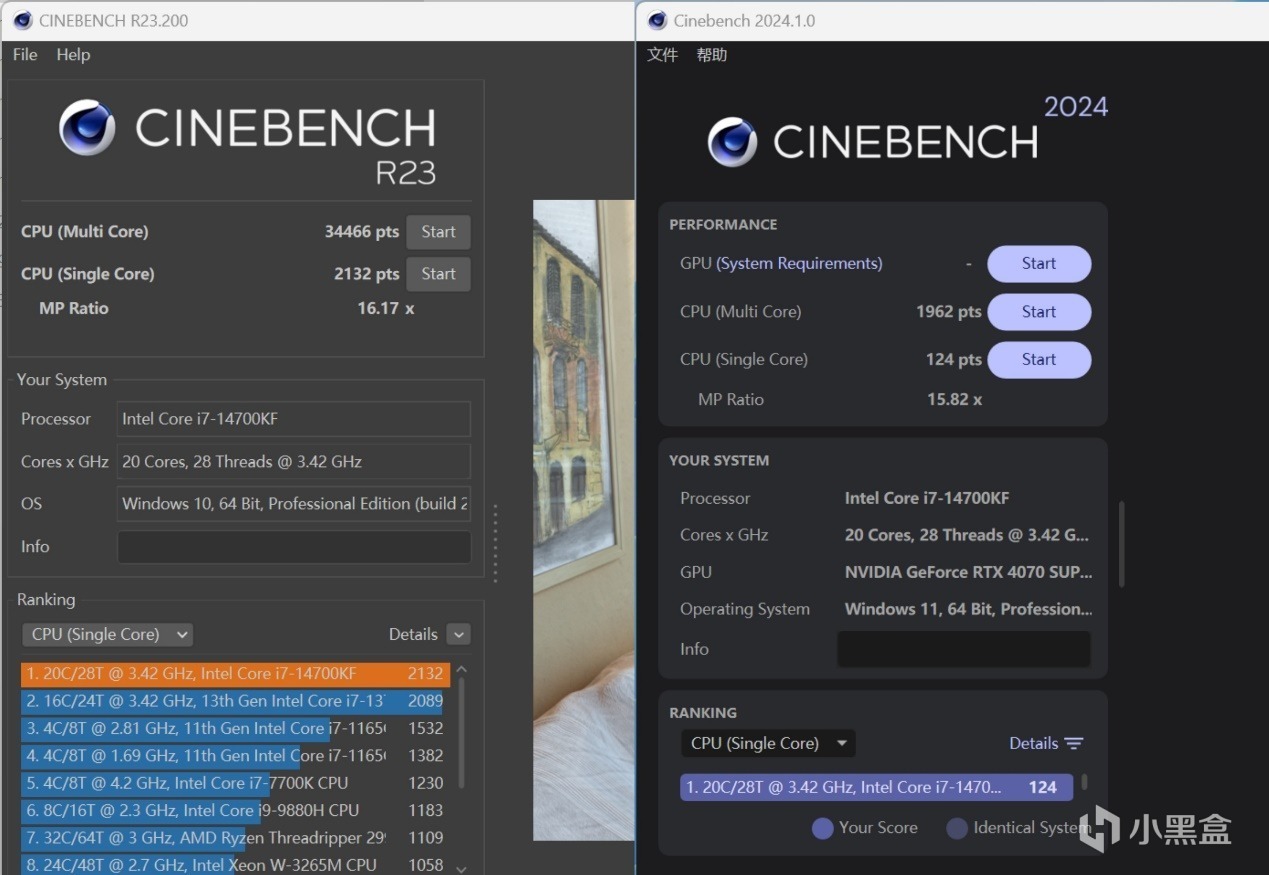Start CPU (Single Core) test in Cinebench 2024
The height and width of the screenshot is (875, 1269).
[x=1039, y=360]
